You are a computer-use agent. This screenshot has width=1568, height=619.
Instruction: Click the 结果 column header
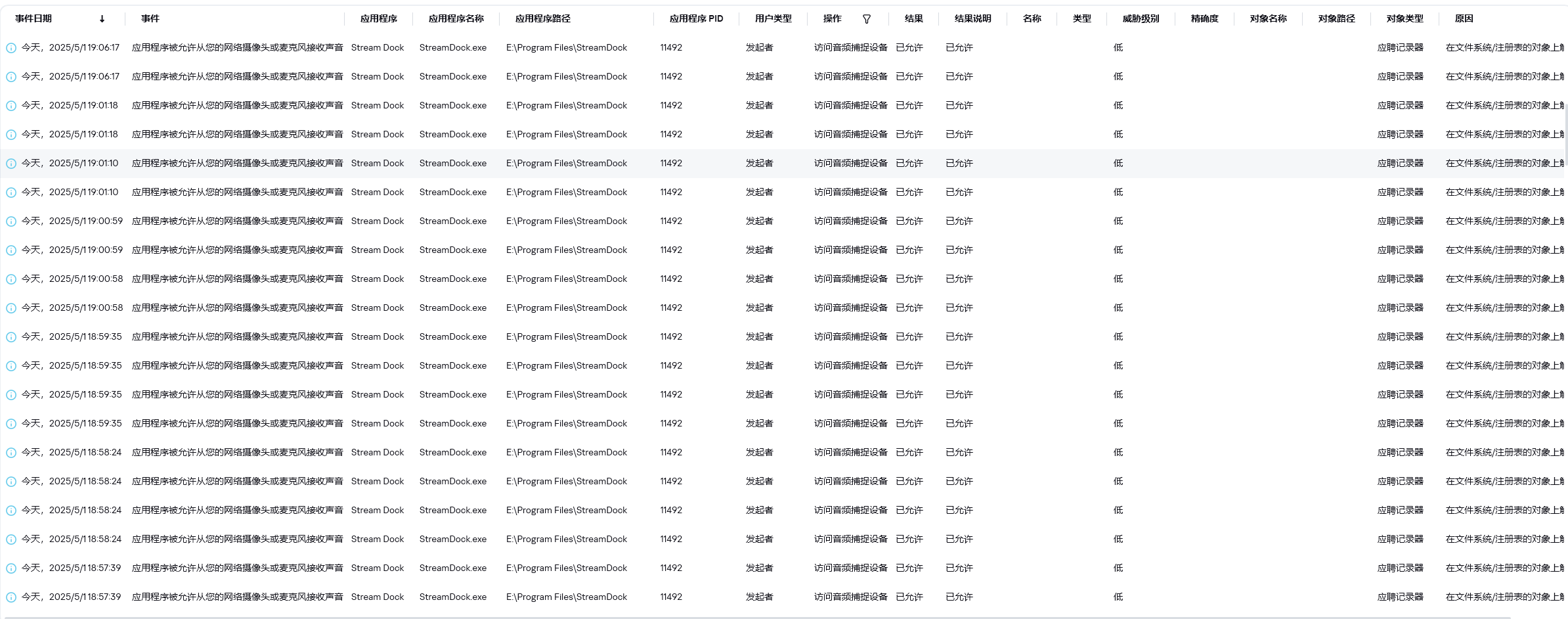pyautogui.click(x=914, y=18)
